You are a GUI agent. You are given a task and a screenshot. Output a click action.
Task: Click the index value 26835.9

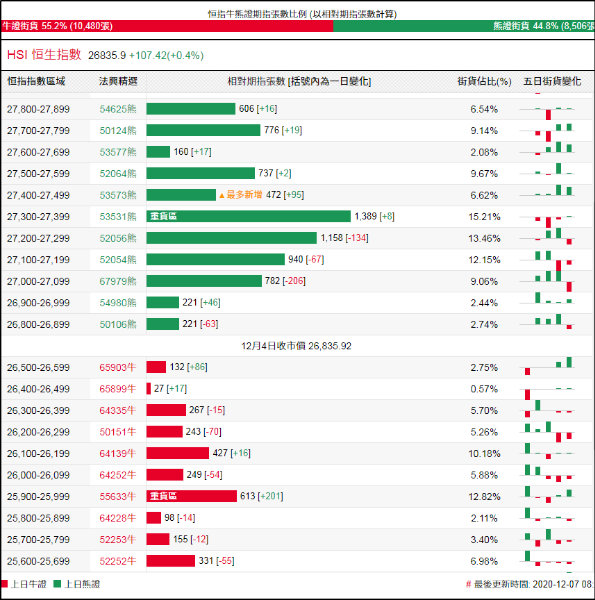(107, 55)
